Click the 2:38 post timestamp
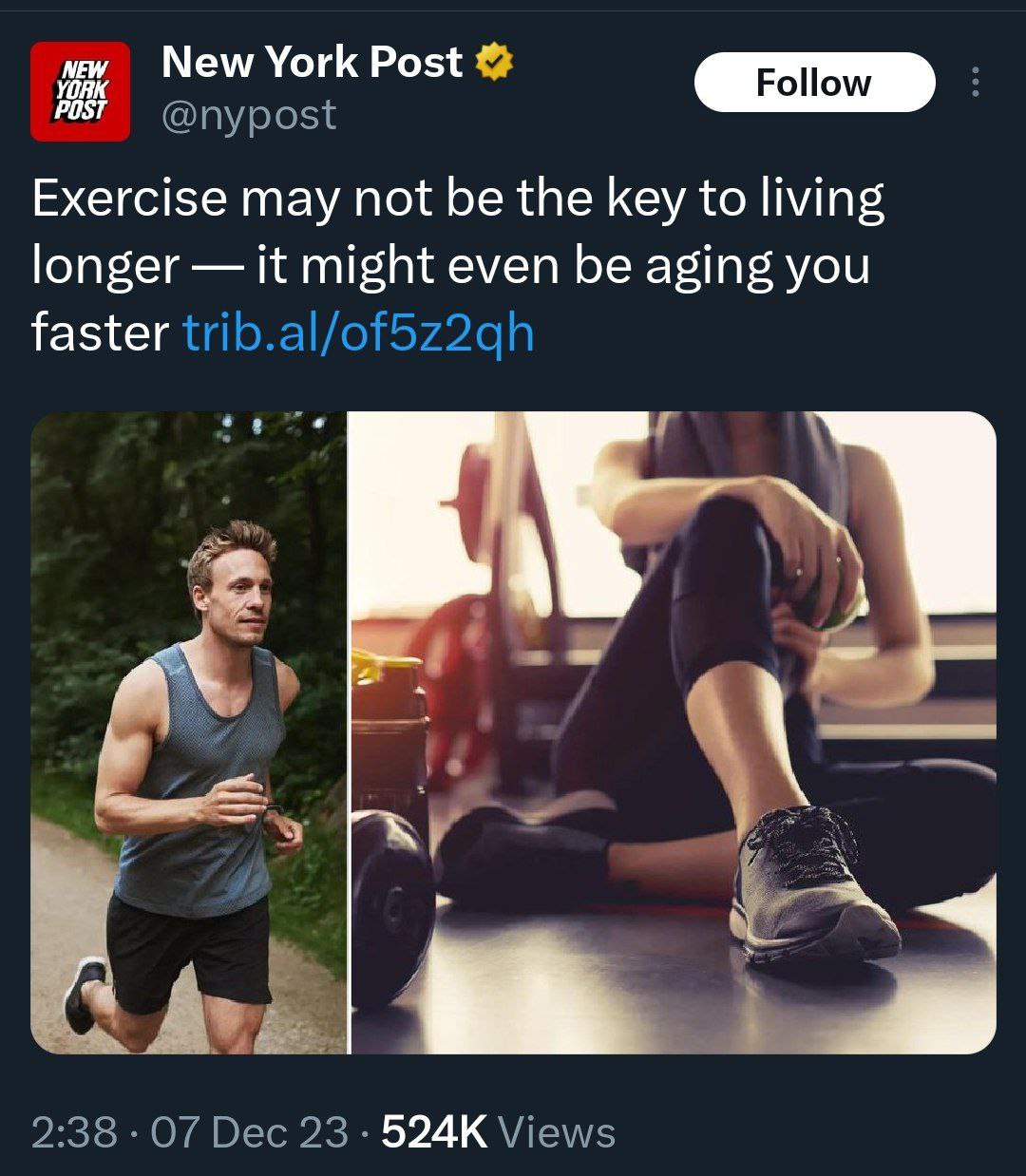The height and width of the screenshot is (1176, 1026). (x=74, y=1132)
